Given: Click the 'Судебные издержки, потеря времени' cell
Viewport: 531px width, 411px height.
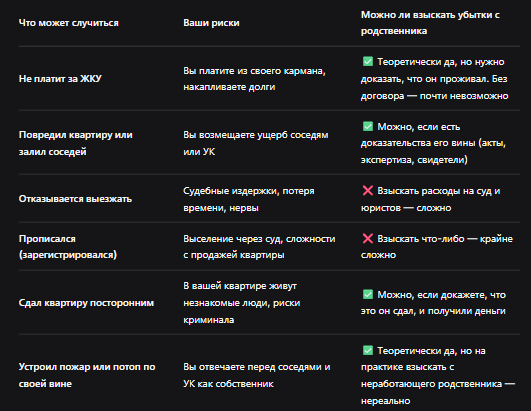Looking at the screenshot, I should click(249, 199).
